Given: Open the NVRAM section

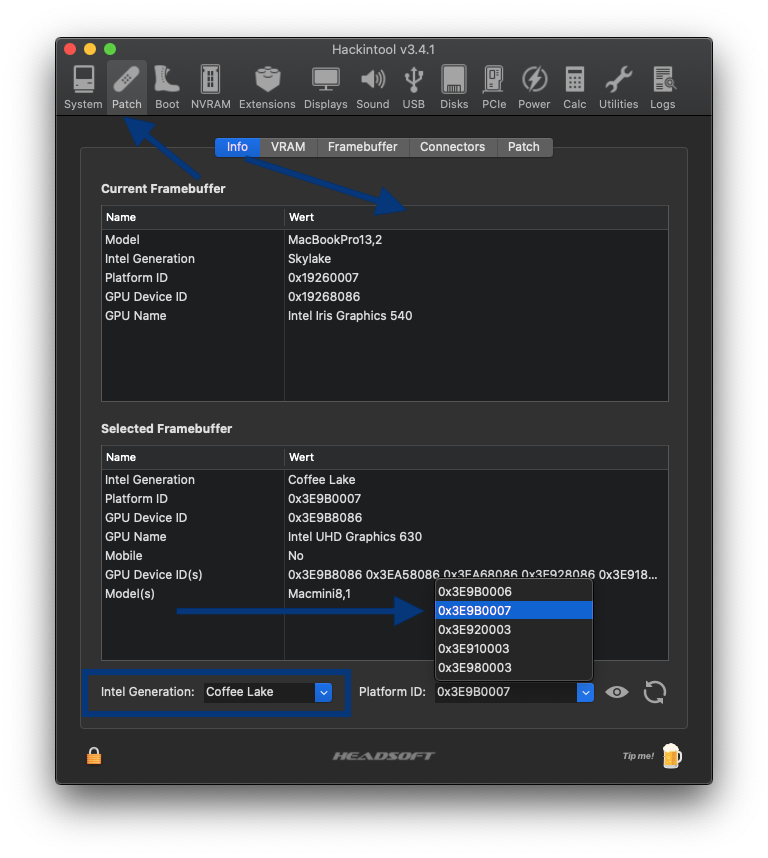Looking at the screenshot, I should click(x=211, y=88).
